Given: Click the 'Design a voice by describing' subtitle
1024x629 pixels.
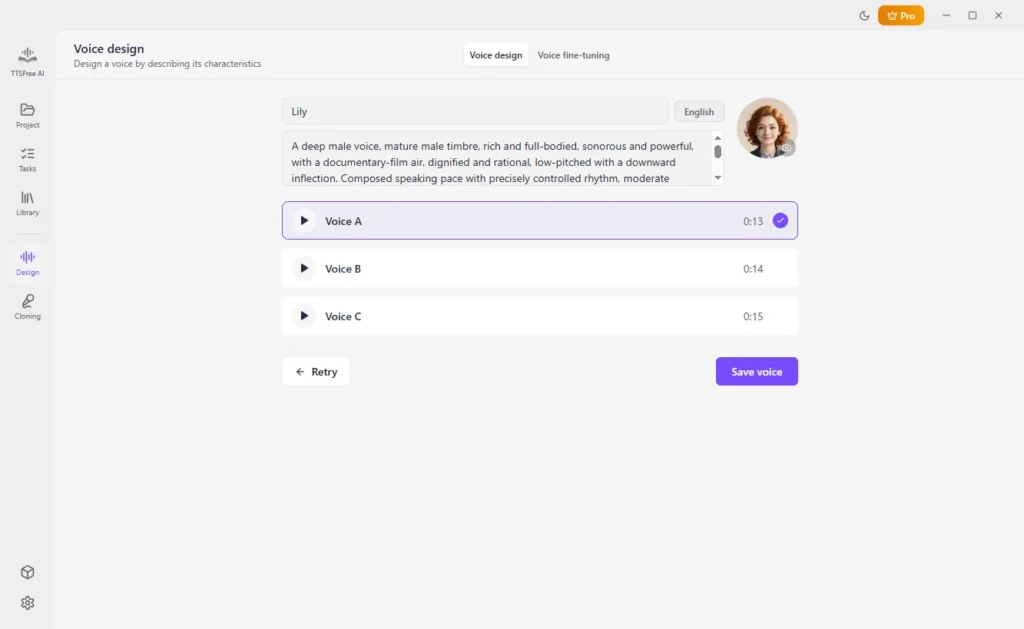Looking at the screenshot, I should click(167, 64).
